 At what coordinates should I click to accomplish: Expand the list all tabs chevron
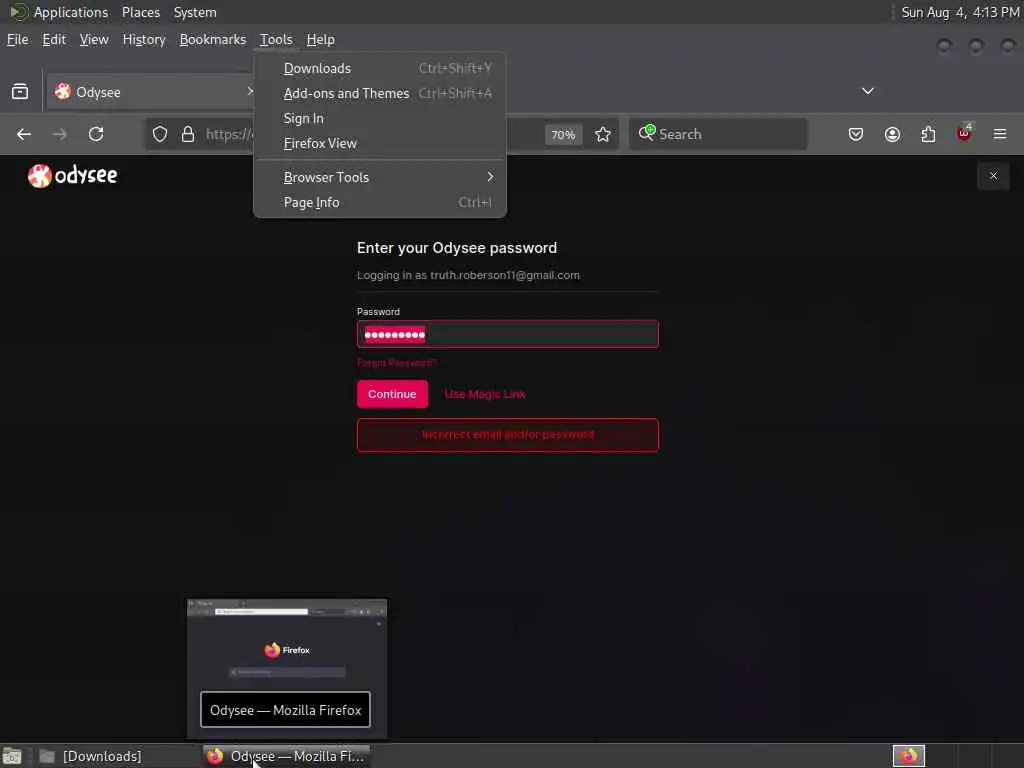pos(867,91)
